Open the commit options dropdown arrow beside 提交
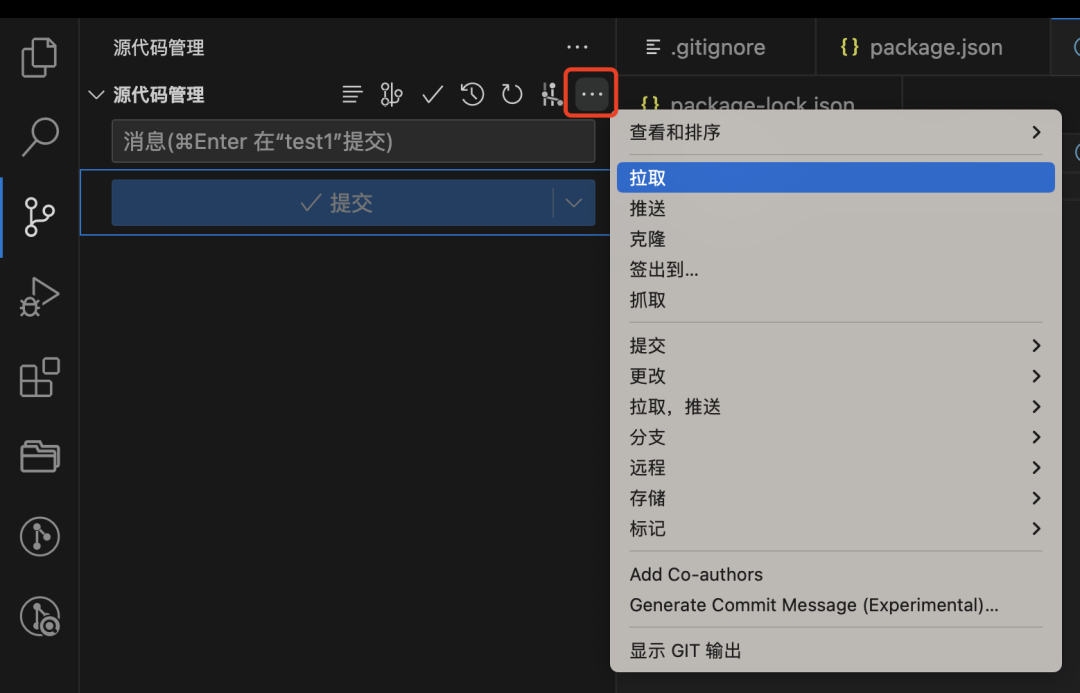 tap(573, 202)
